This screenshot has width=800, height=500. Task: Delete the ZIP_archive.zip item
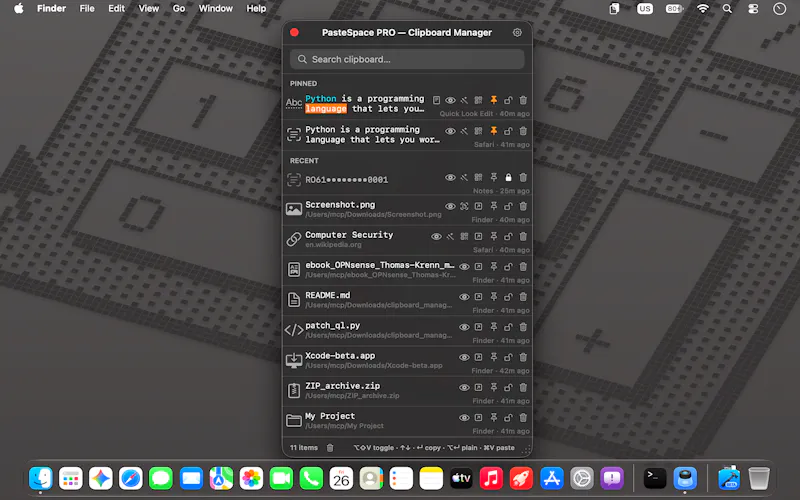523,387
